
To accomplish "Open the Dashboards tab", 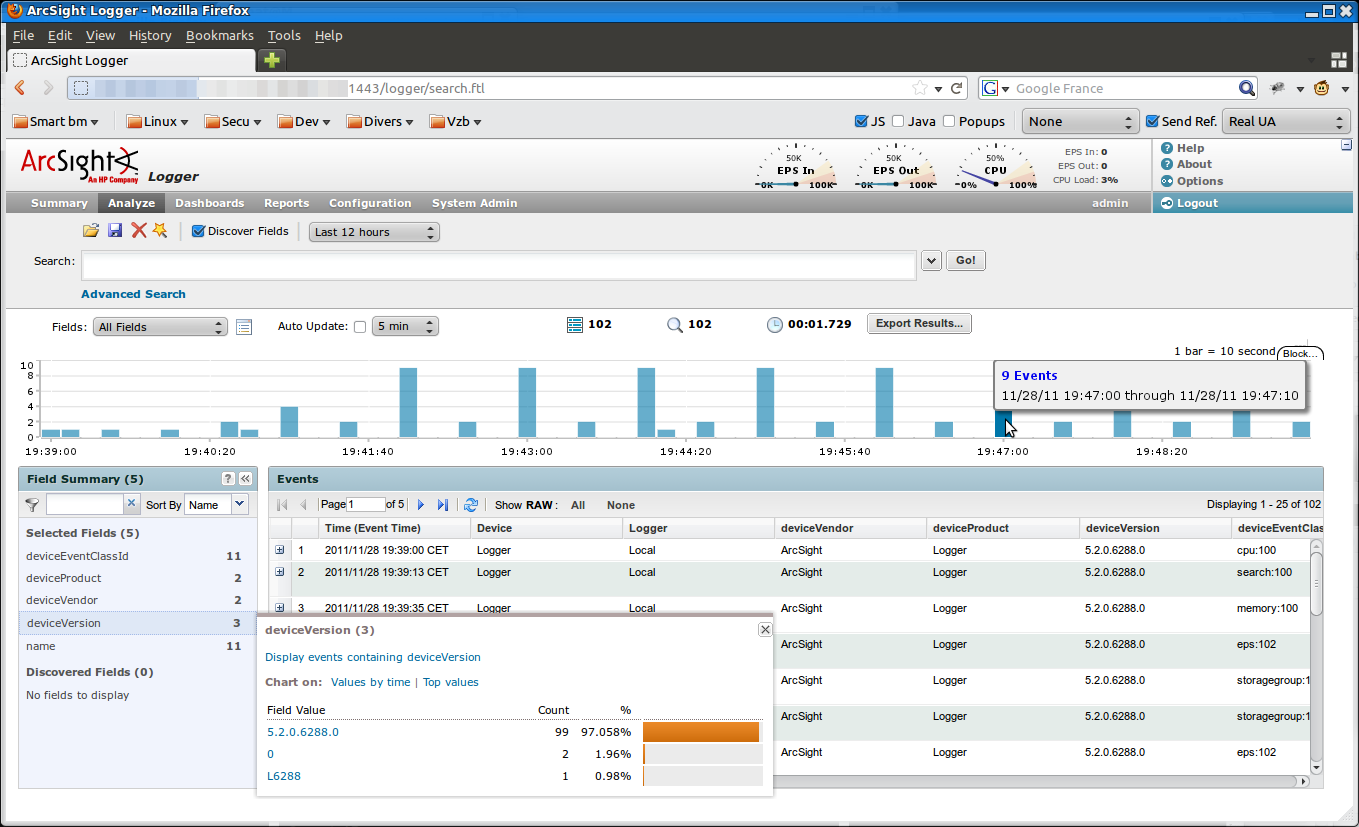I will point(209,203).
